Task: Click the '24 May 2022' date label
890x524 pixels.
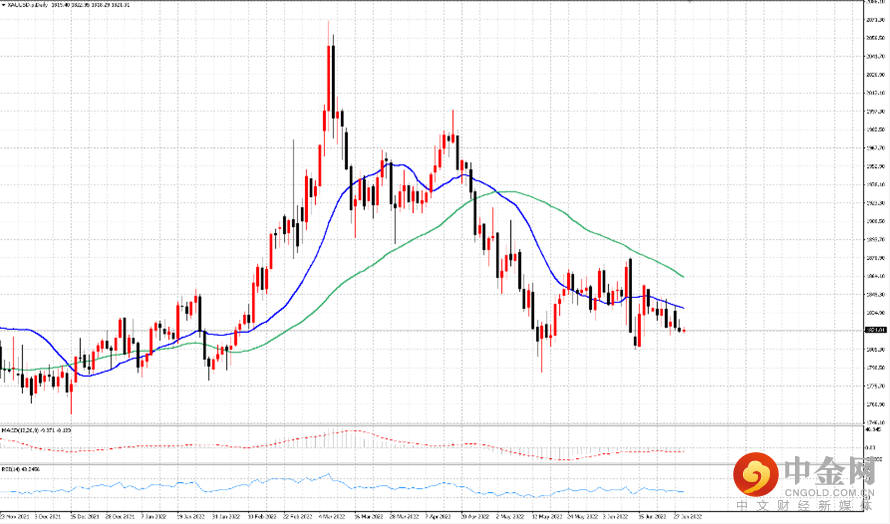Action: click(582, 517)
